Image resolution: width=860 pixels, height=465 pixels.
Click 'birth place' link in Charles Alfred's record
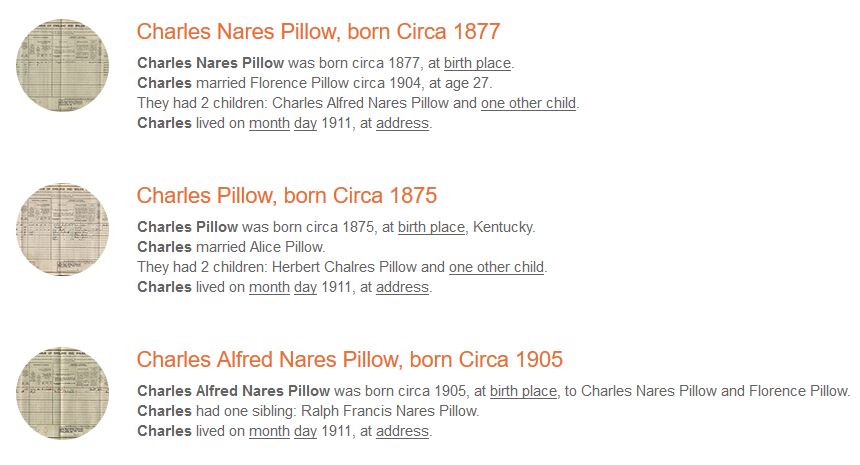click(x=523, y=391)
